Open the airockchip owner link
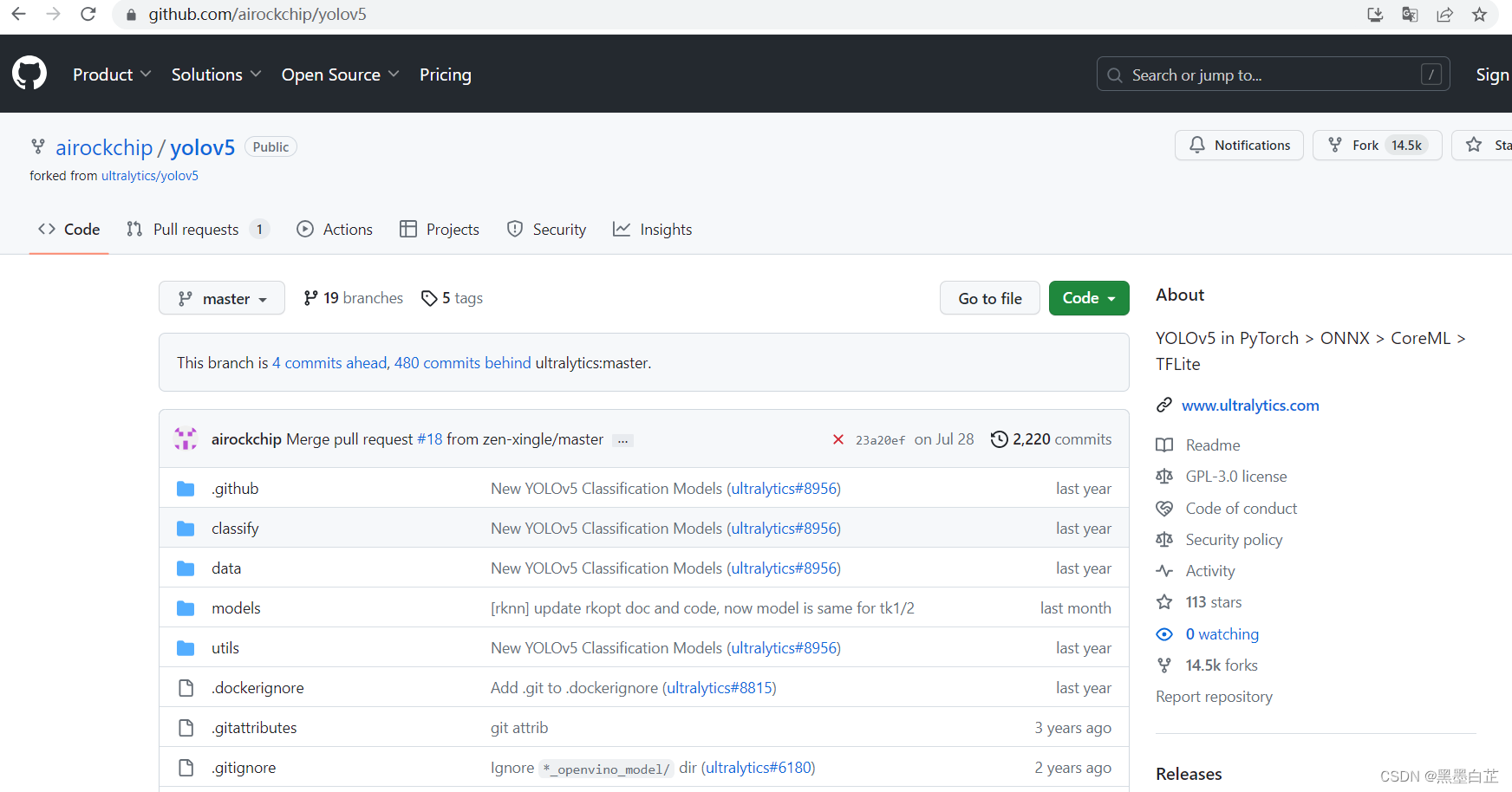 click(104, 147)
